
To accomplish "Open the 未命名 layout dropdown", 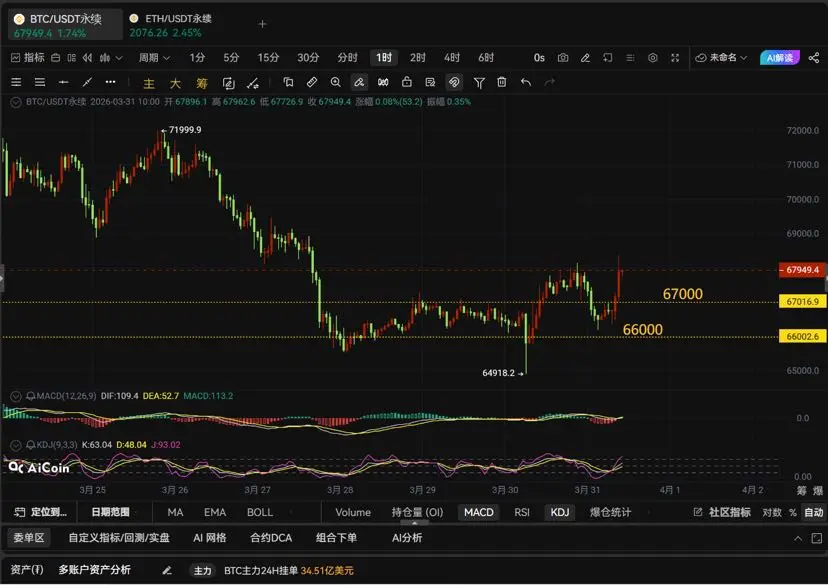I will point(721,58).
